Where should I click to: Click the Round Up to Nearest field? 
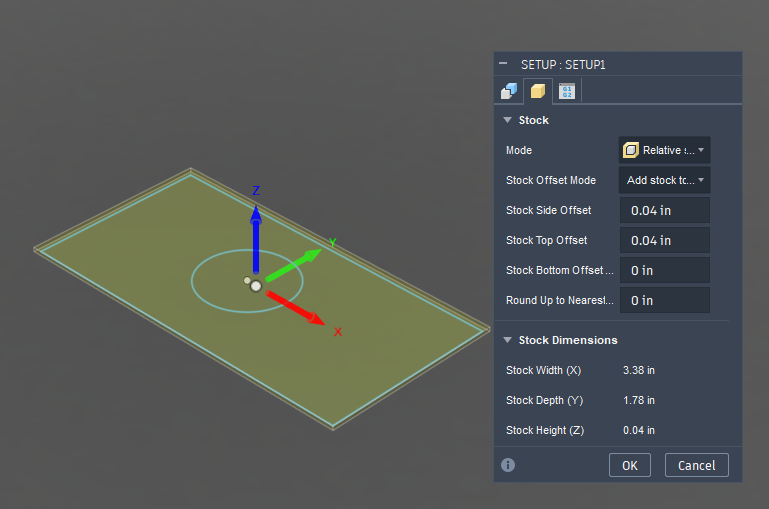tap(664, 300)
